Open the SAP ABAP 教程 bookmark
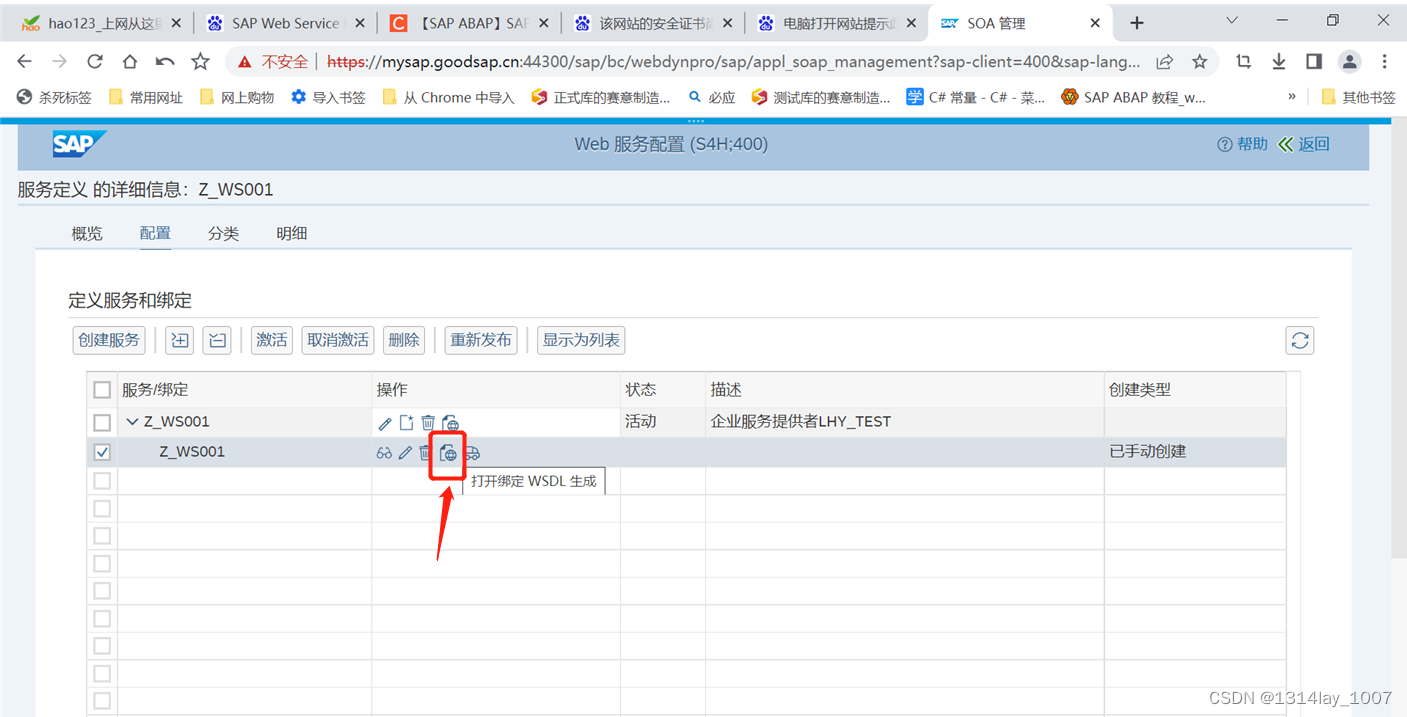The image size is (1407, 717). [1133, 97]
